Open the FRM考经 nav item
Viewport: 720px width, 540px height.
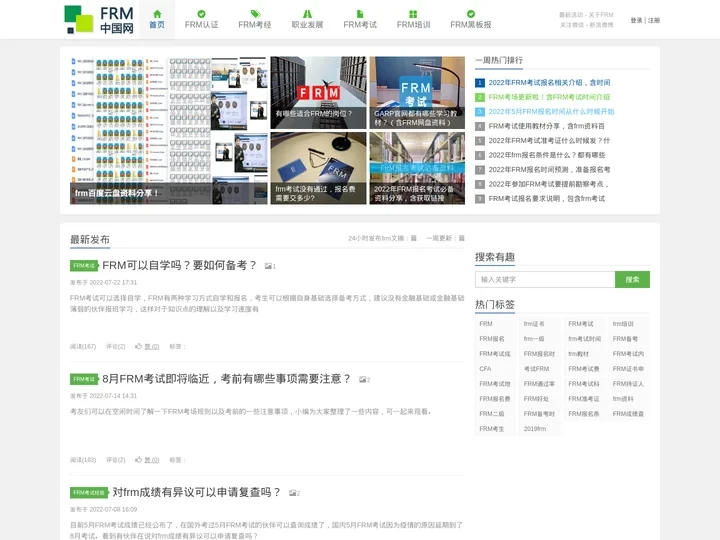[x=255, y=19]
